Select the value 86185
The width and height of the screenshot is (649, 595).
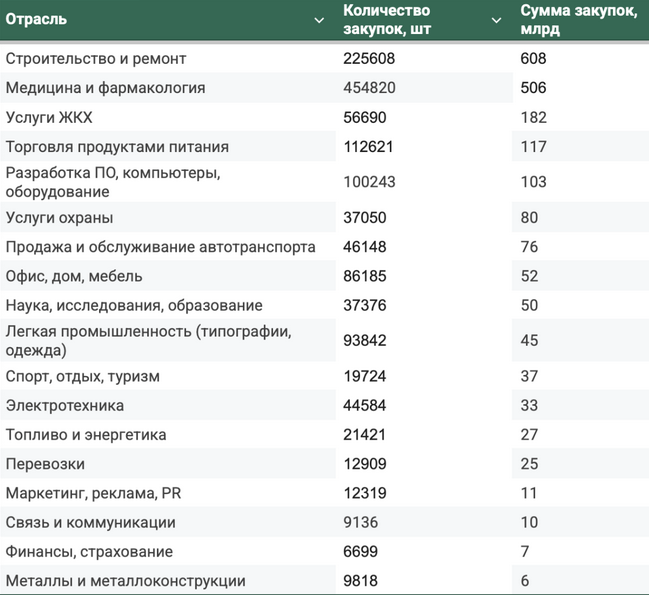[365, 276]
